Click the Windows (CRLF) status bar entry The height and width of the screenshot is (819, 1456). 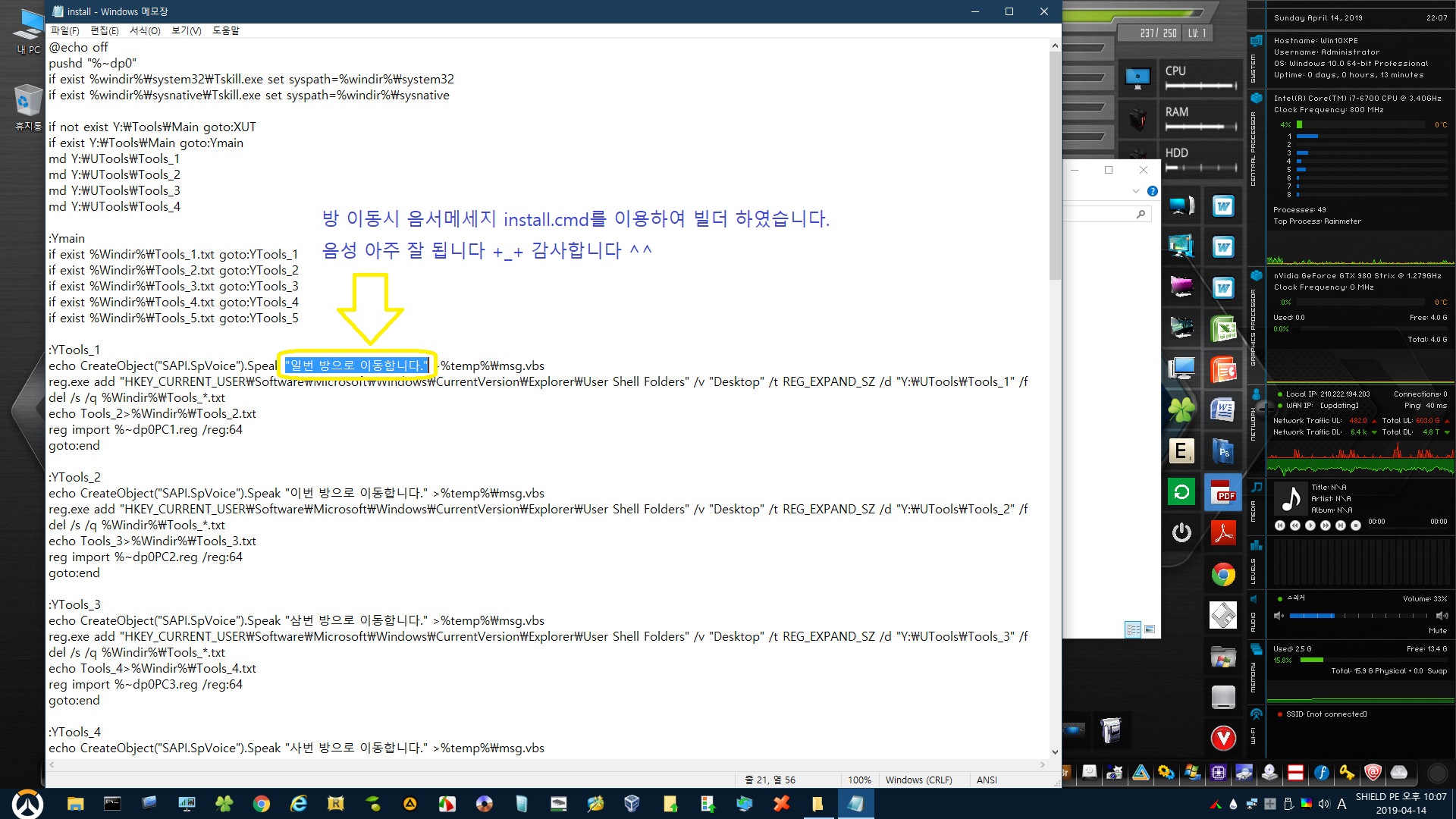918,780
